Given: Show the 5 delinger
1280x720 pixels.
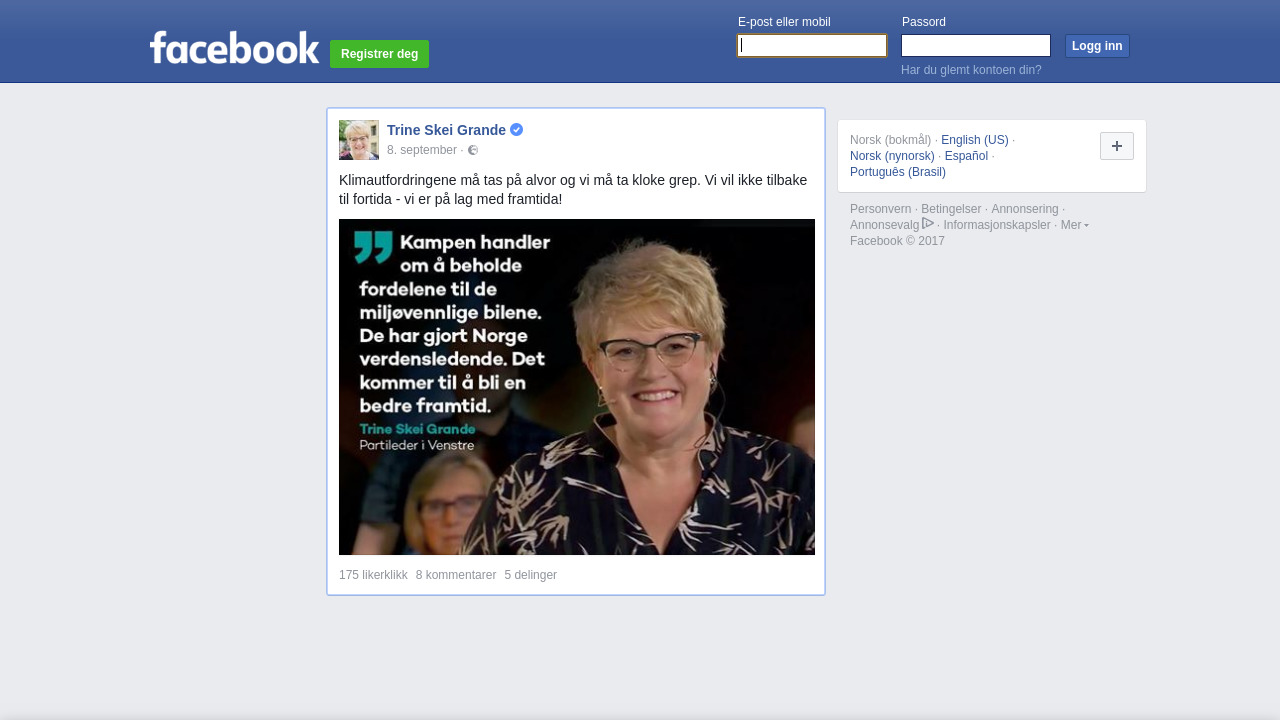Looking at the screenshot, I should [x=530, y=575].
